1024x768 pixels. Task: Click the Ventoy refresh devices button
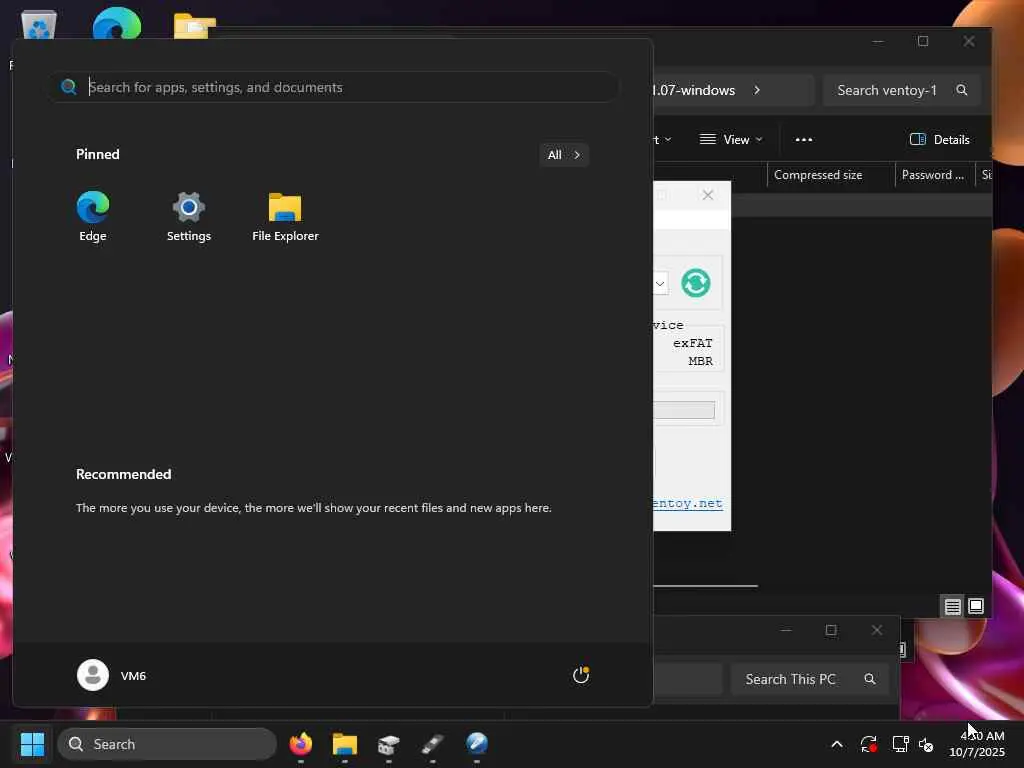pos(696,283)
